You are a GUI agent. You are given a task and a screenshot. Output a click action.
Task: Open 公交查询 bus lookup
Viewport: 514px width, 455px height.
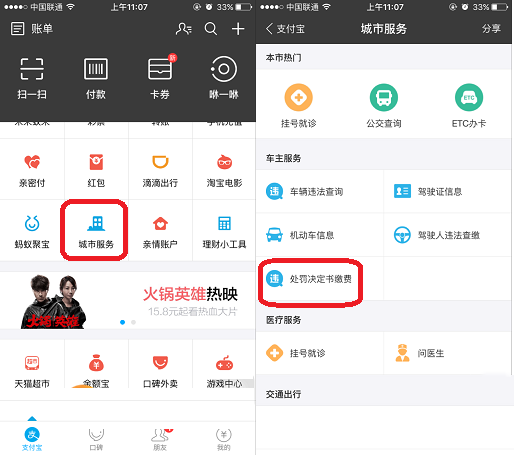(384, 106)
